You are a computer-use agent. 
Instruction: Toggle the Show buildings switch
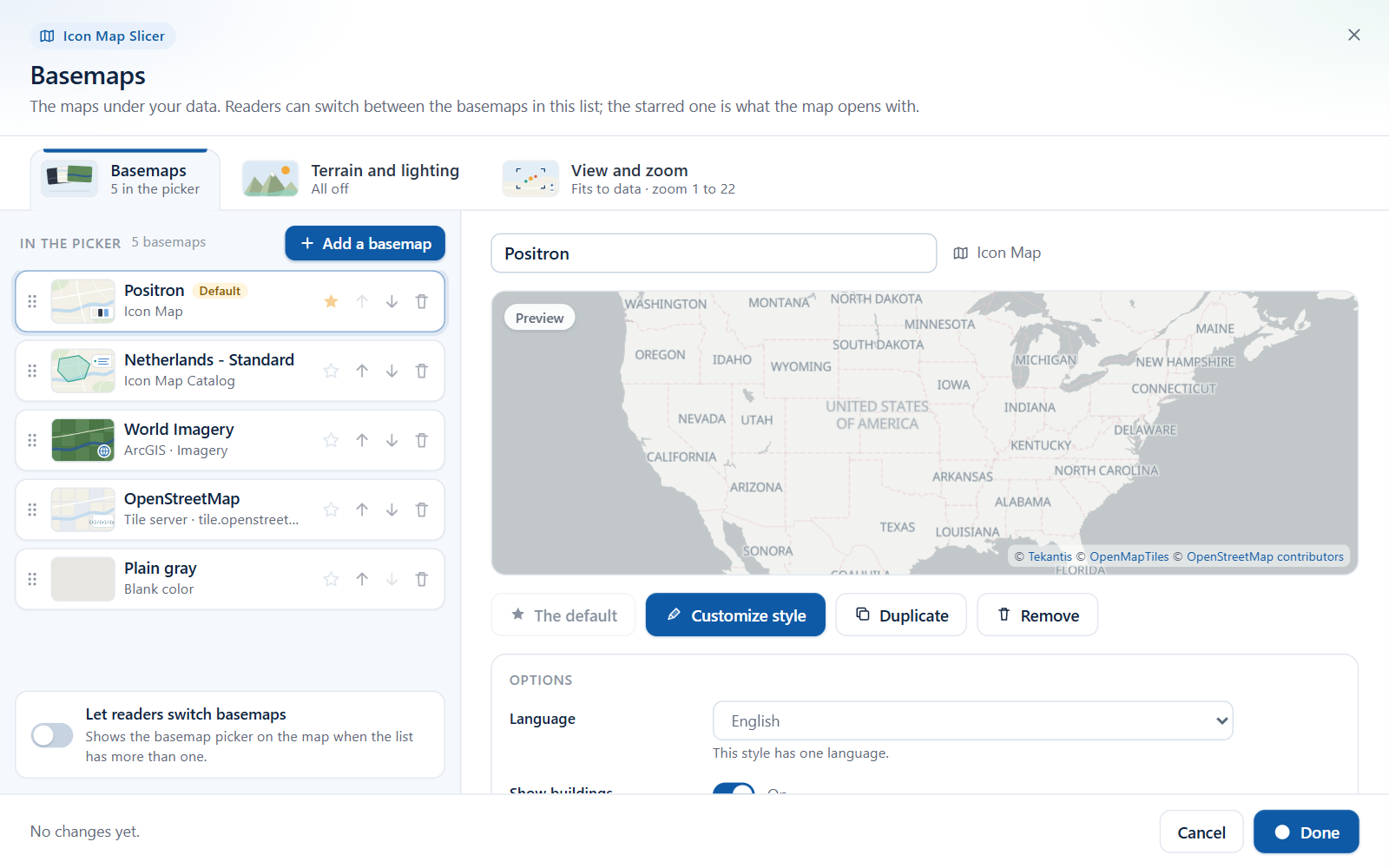(x=734, y=789)
